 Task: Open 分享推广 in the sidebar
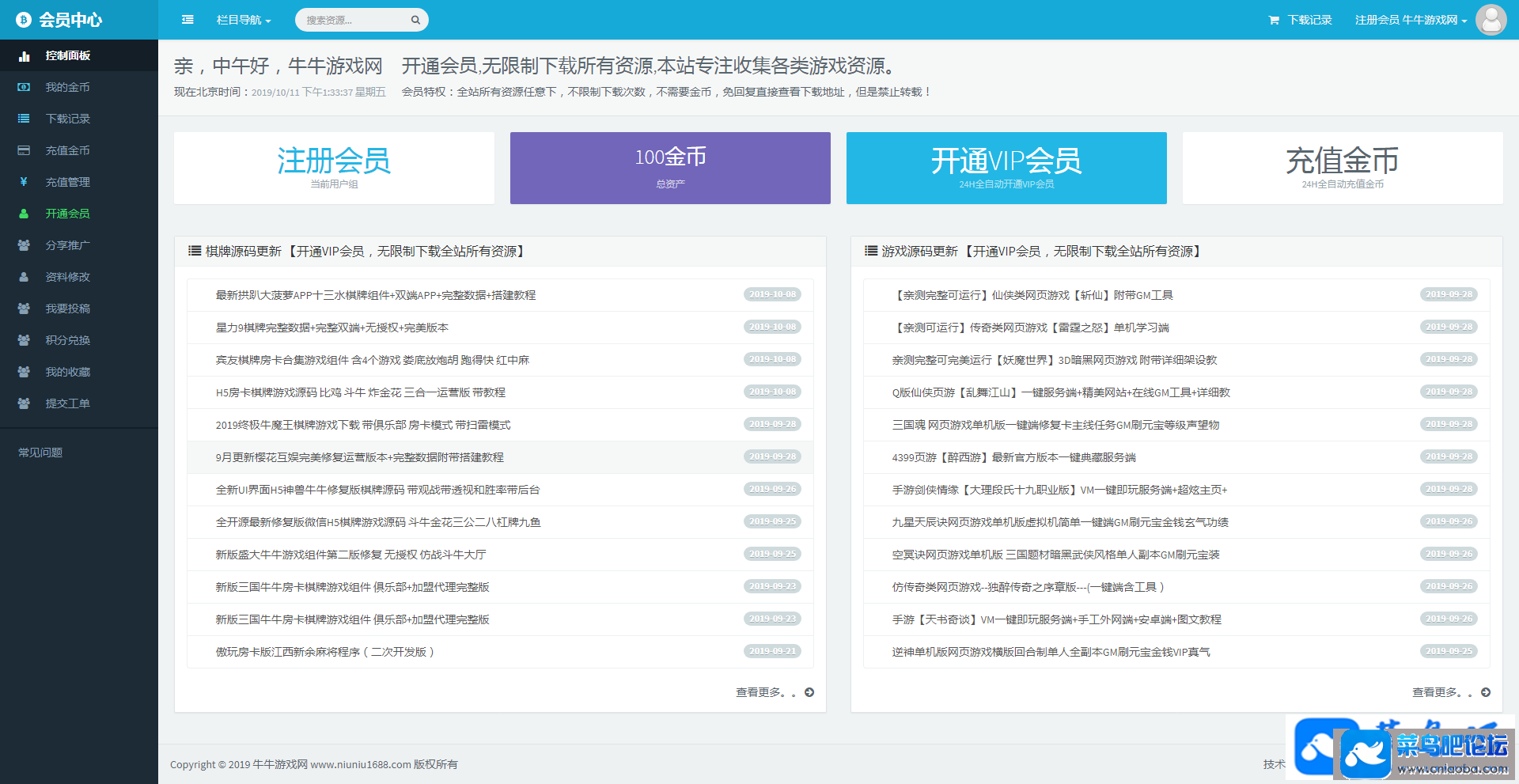(x=79, y=245)
